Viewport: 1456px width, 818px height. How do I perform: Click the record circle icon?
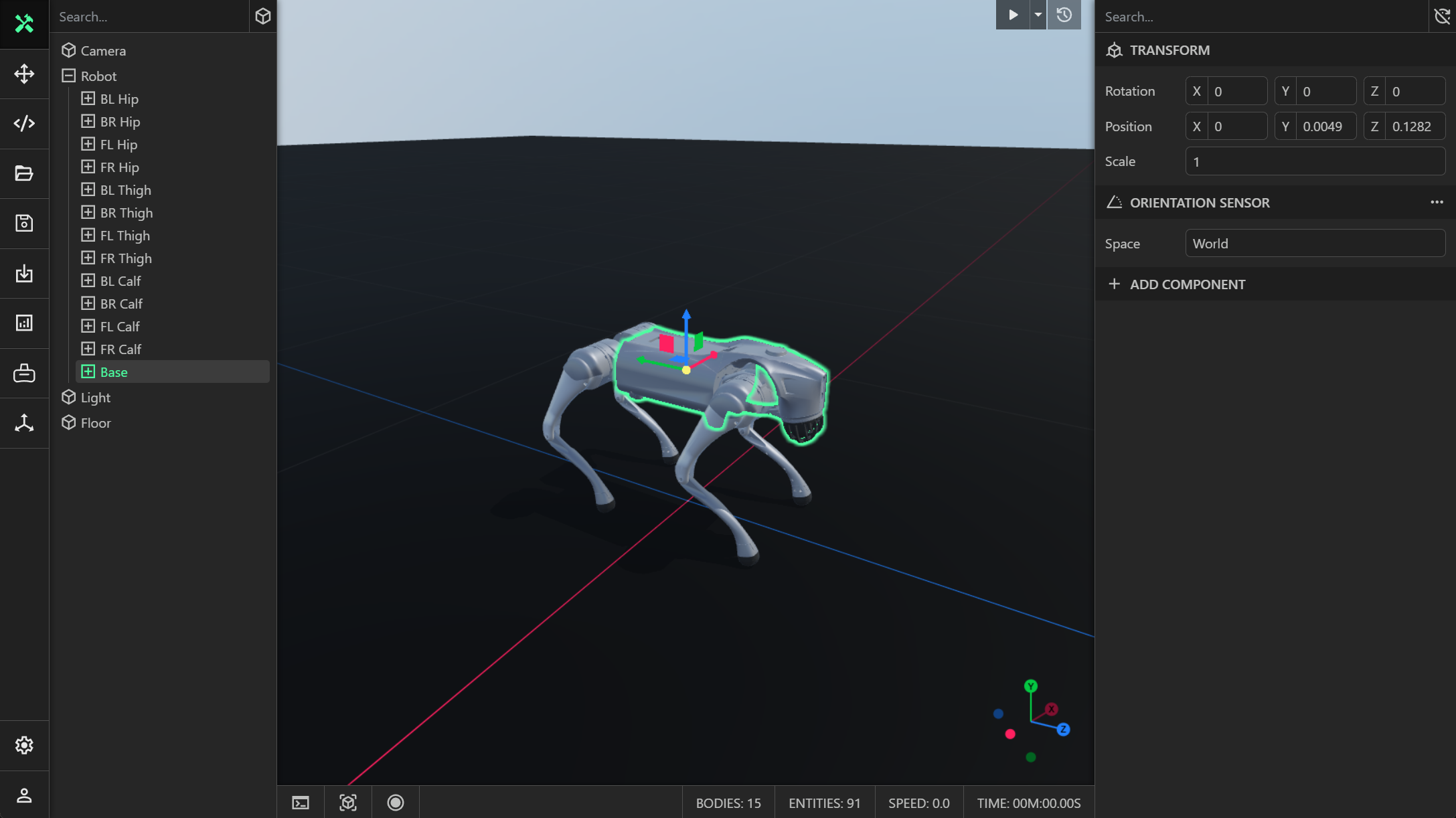tap(396, 803)
